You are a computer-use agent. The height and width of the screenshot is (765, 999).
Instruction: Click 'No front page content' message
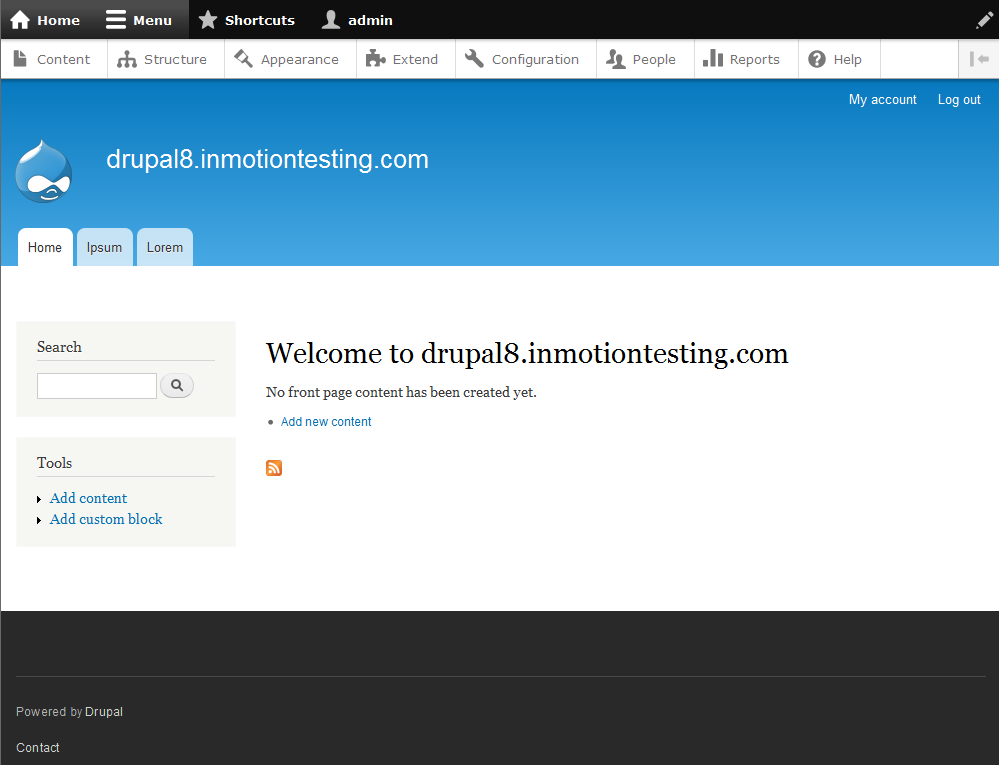pyautogui.click(x=401, y=392)
